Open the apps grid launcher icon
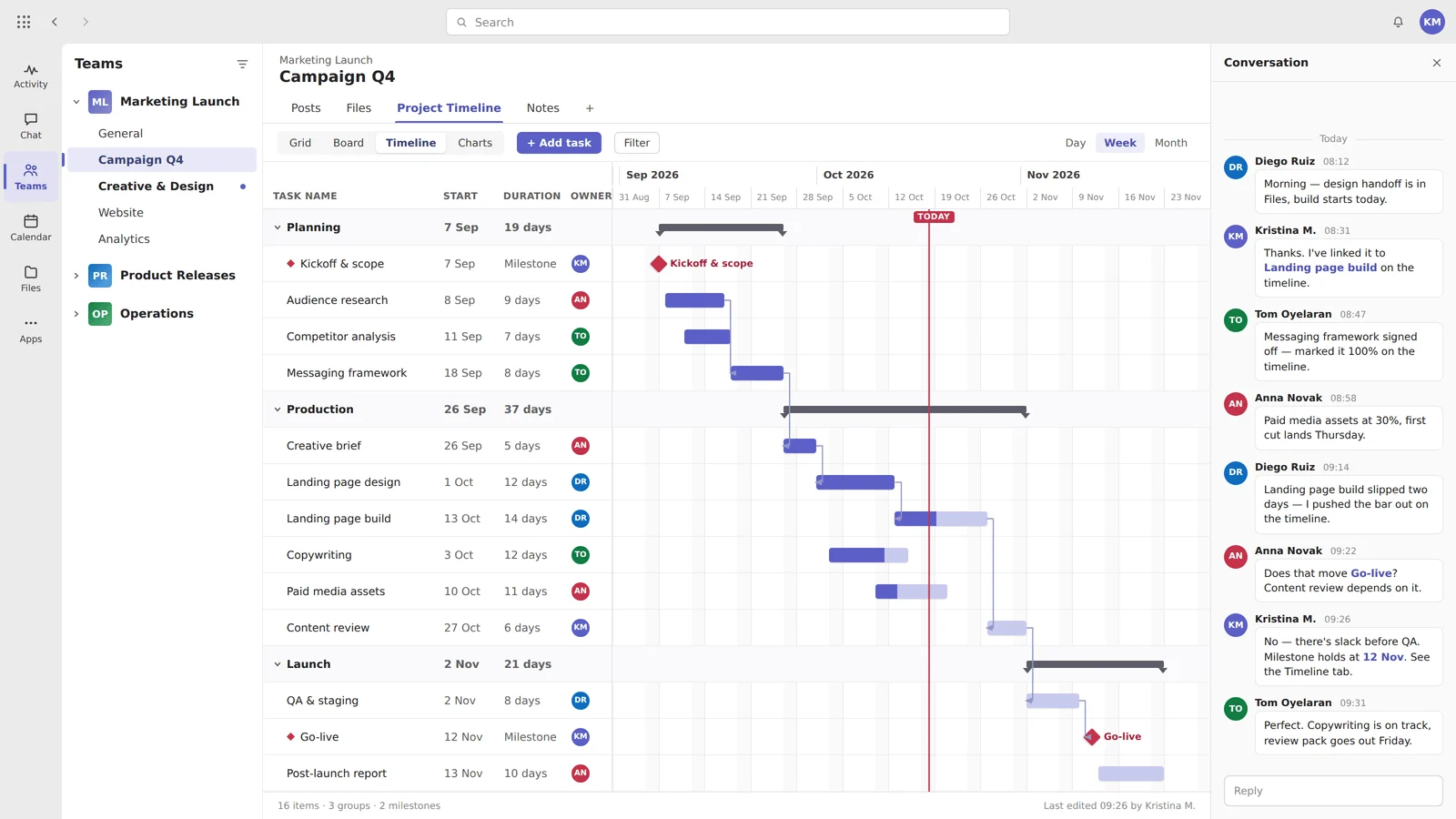The height and width of the screenshot is (819, 1456). pyautogui.click(x=24, y=22)
